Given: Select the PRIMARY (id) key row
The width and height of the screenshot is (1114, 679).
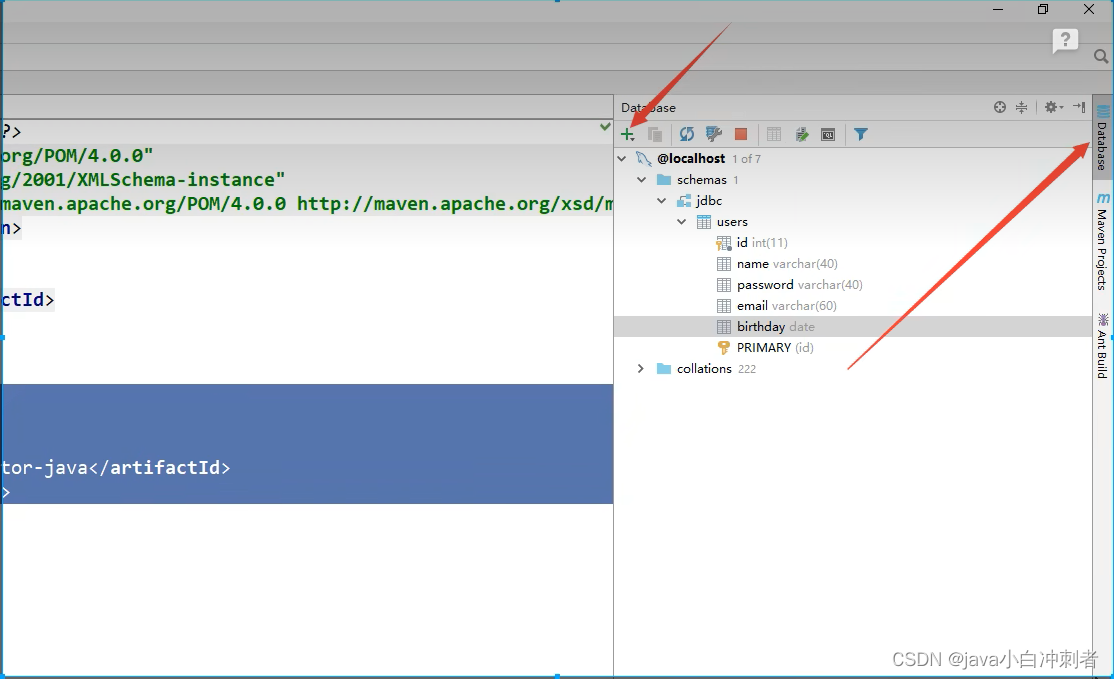Looking at the screenshot, I should pyautogui.click(x=853, y=347).
